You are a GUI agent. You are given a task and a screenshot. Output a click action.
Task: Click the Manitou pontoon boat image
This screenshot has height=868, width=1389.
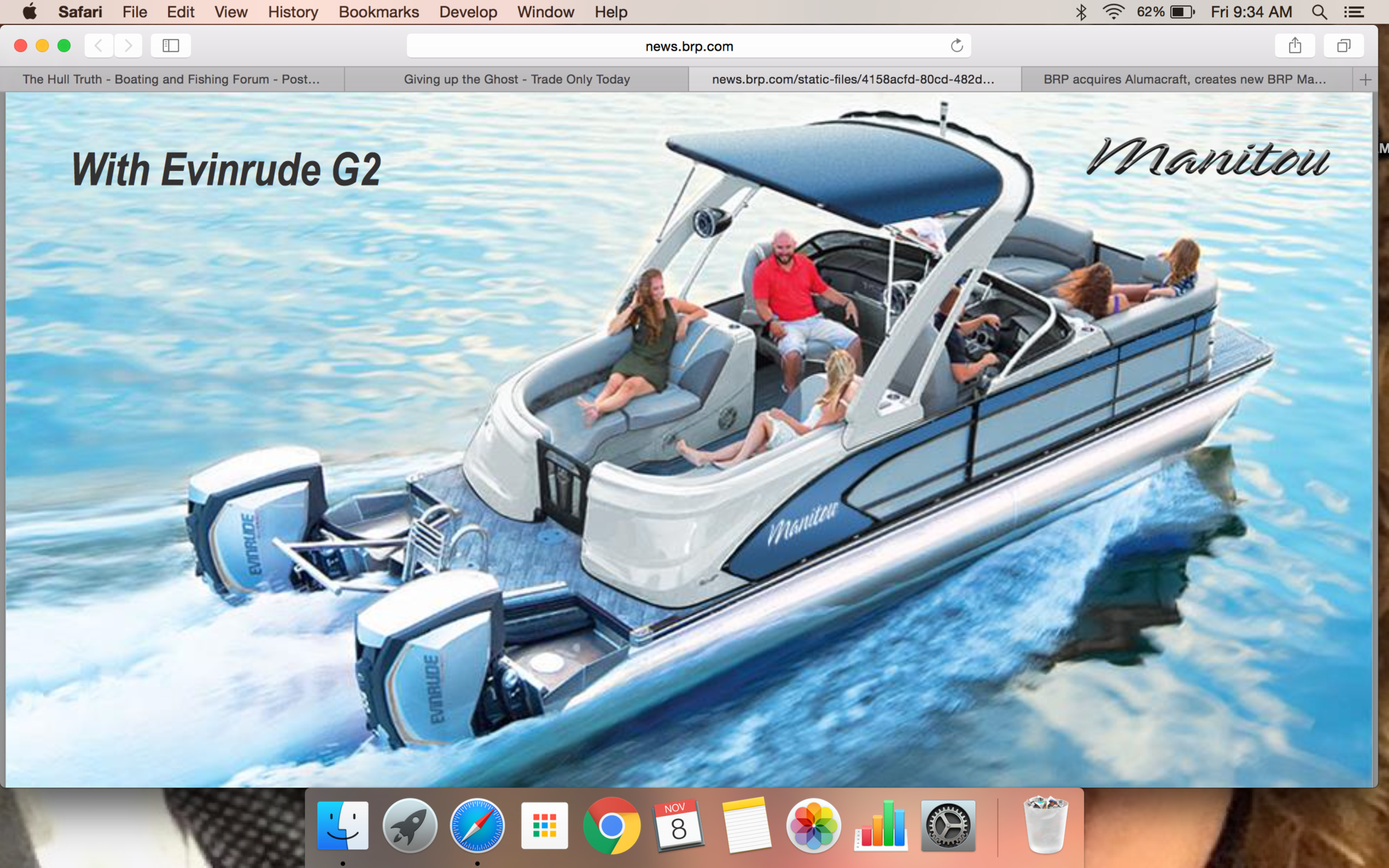tap(689, 440)
